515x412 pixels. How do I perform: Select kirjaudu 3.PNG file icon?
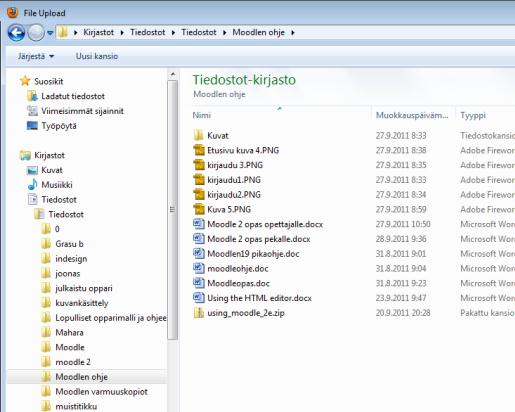point(199,165)
